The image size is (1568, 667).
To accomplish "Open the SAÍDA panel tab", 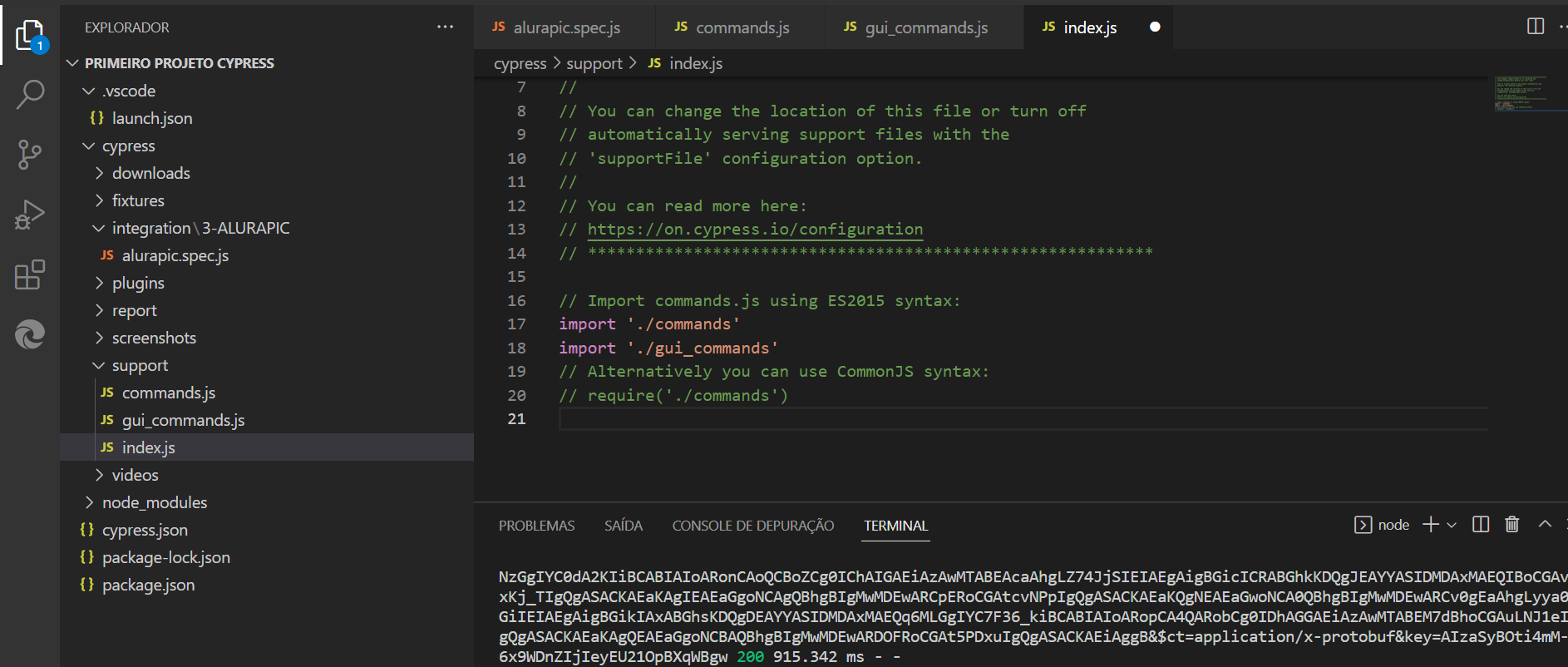I will 624,526.
